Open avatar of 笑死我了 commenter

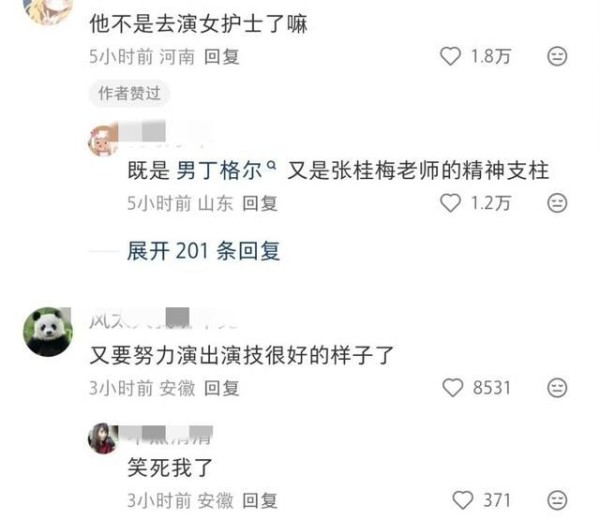[102, 439]
